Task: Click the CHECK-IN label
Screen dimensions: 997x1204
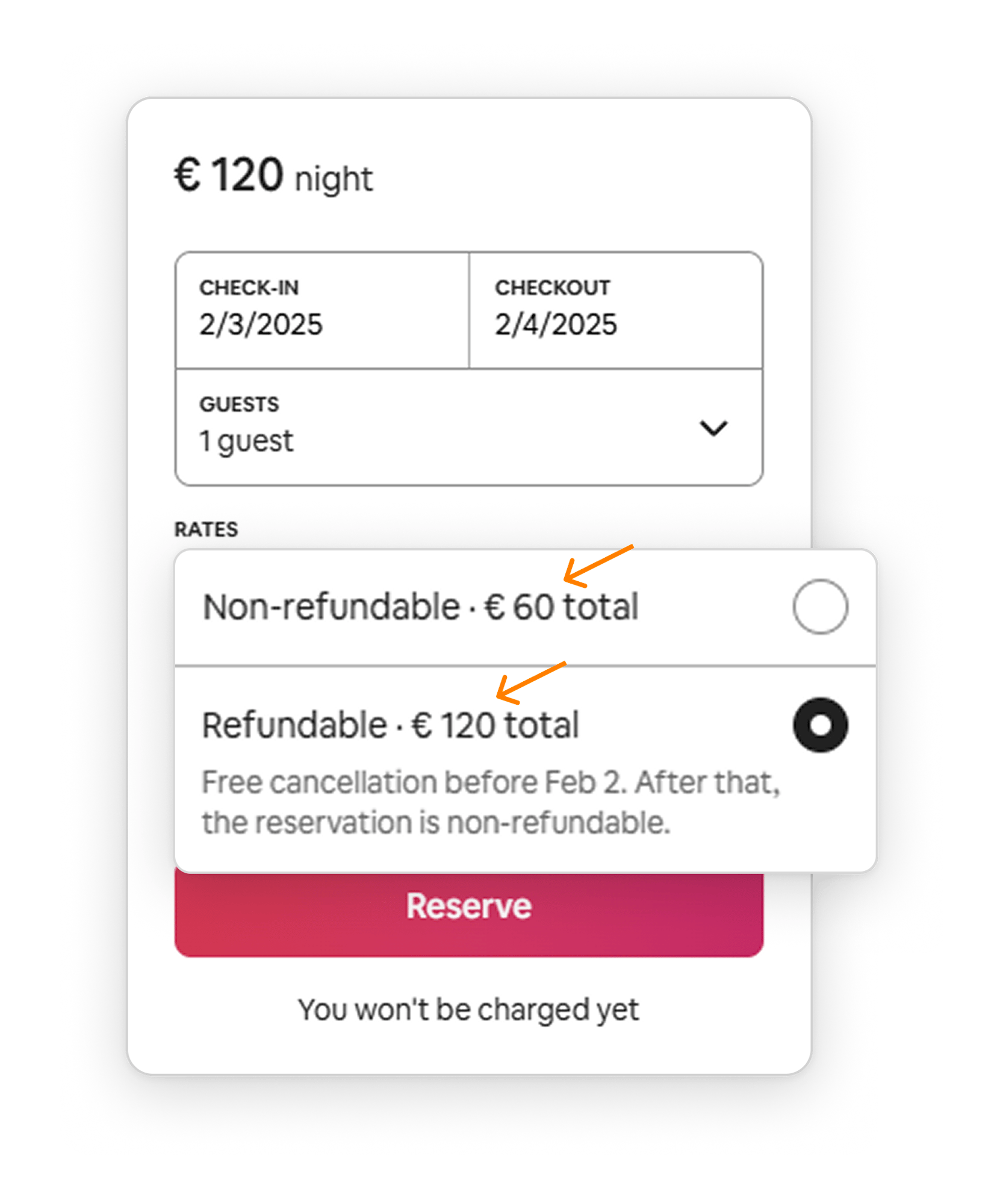Action: pos(249,288)
